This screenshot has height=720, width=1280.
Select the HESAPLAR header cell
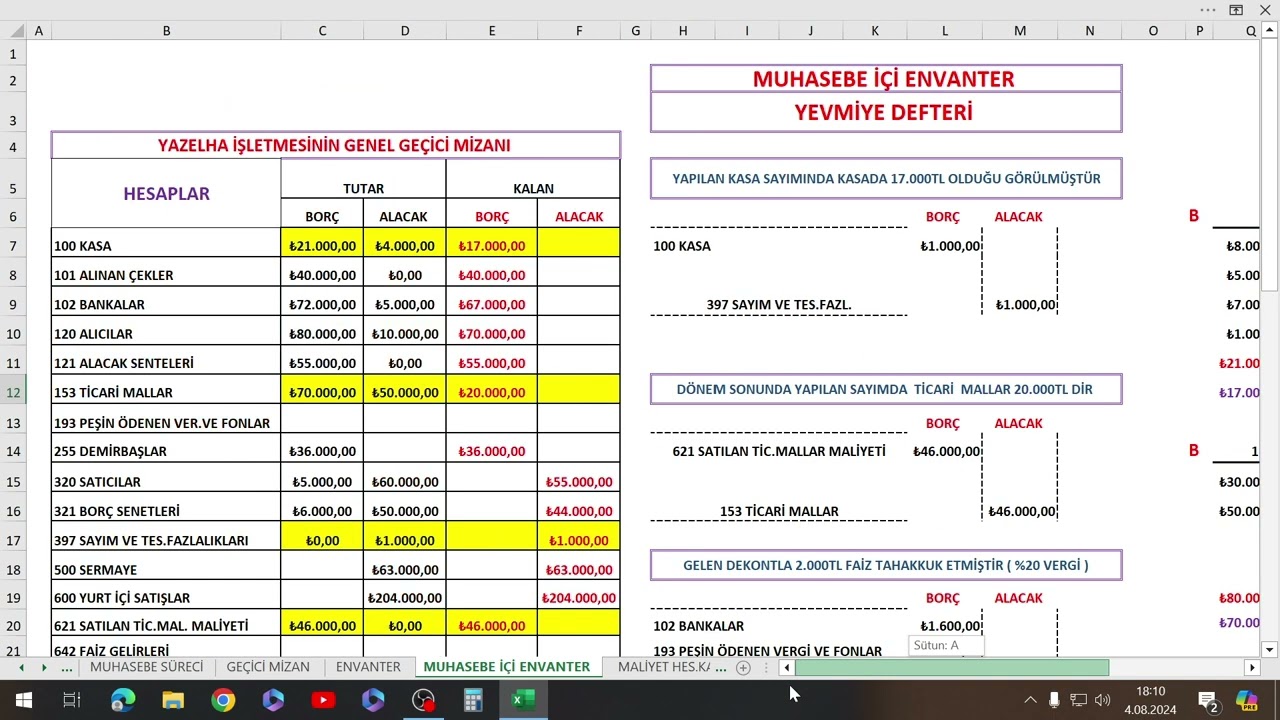pos(166,194)
